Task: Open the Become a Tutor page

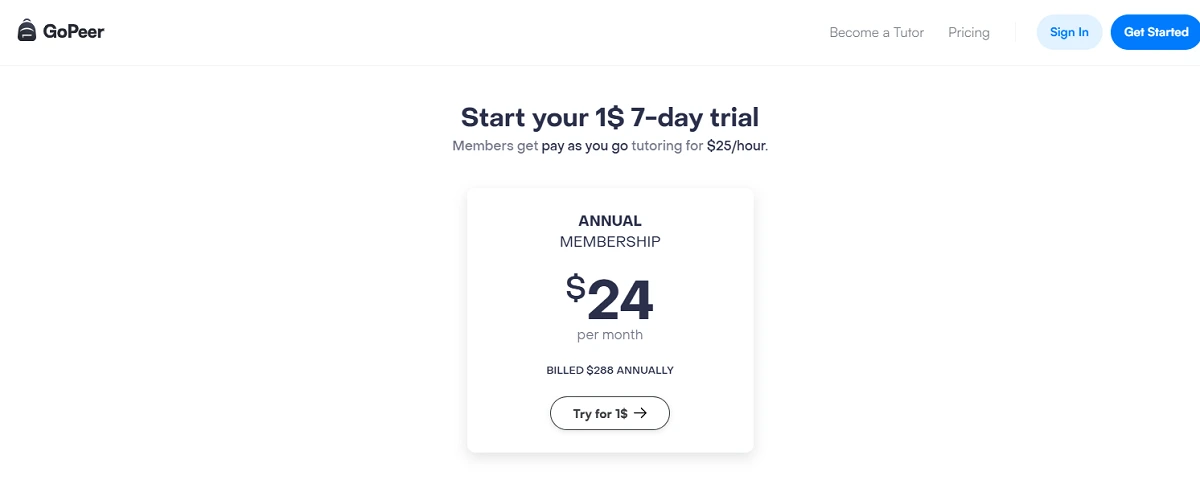Action: 876,33
